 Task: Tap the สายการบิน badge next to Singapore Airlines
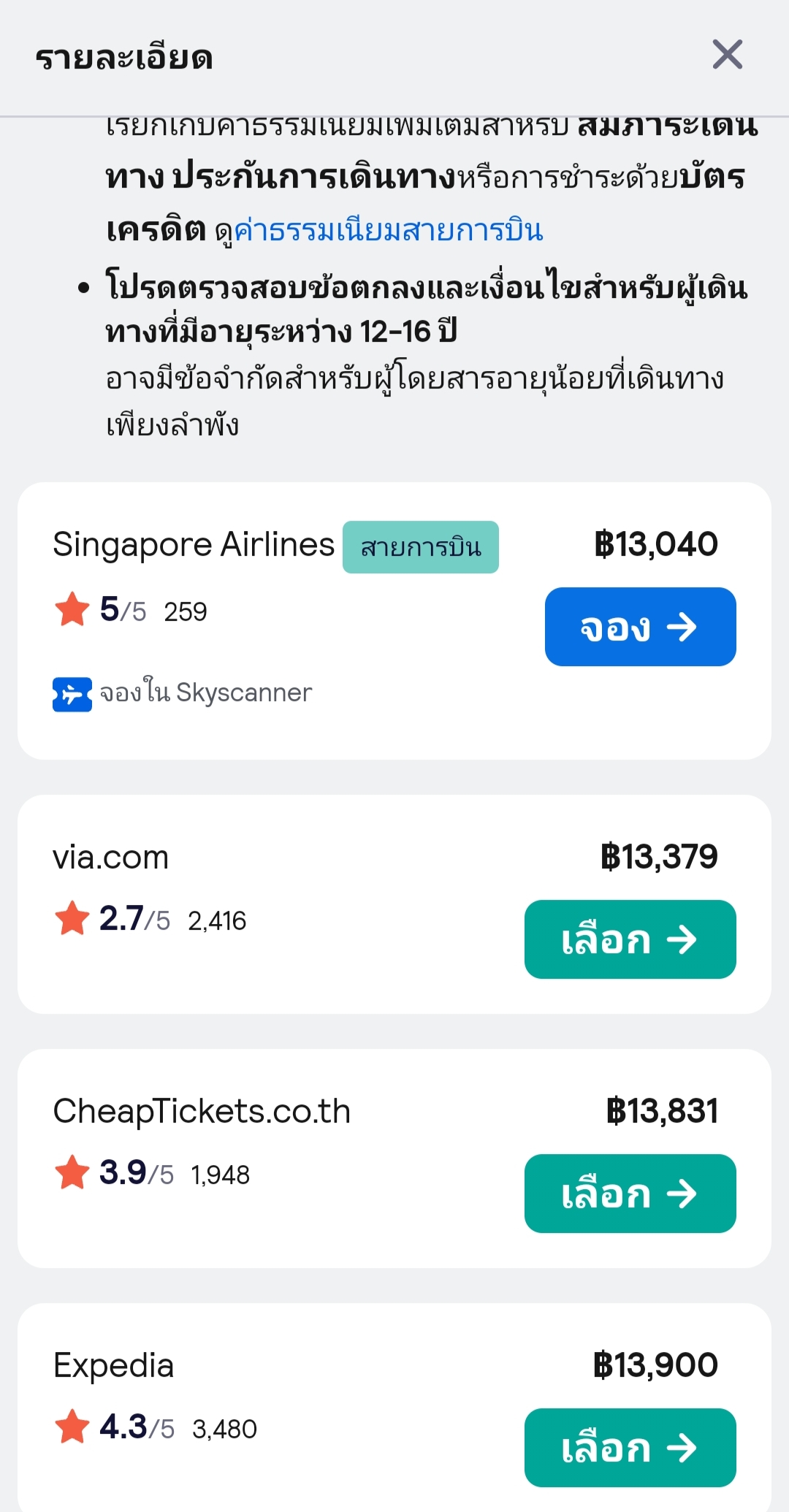coord(421,547)
